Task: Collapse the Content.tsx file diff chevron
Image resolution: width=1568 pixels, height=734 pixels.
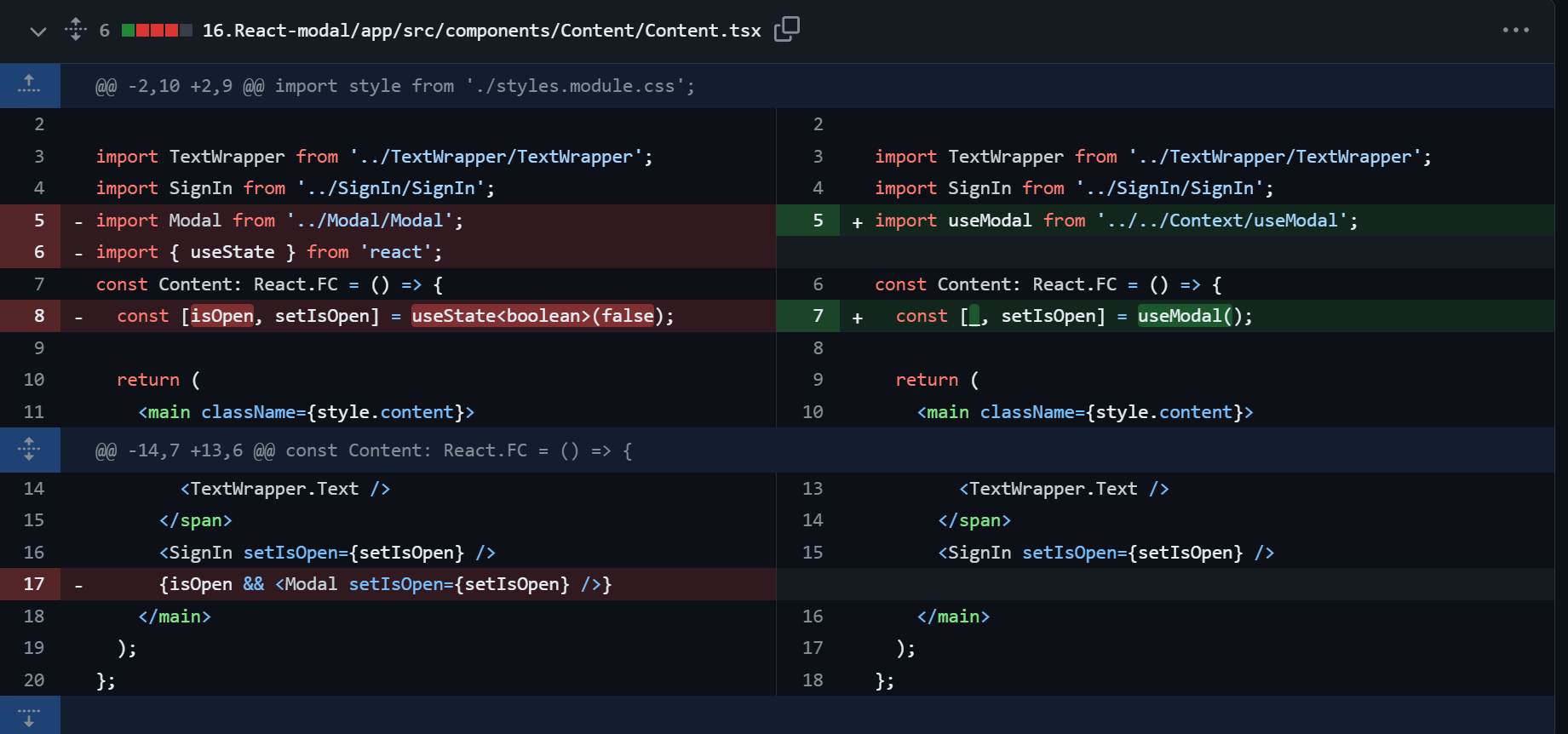Action: click(37, 32)
